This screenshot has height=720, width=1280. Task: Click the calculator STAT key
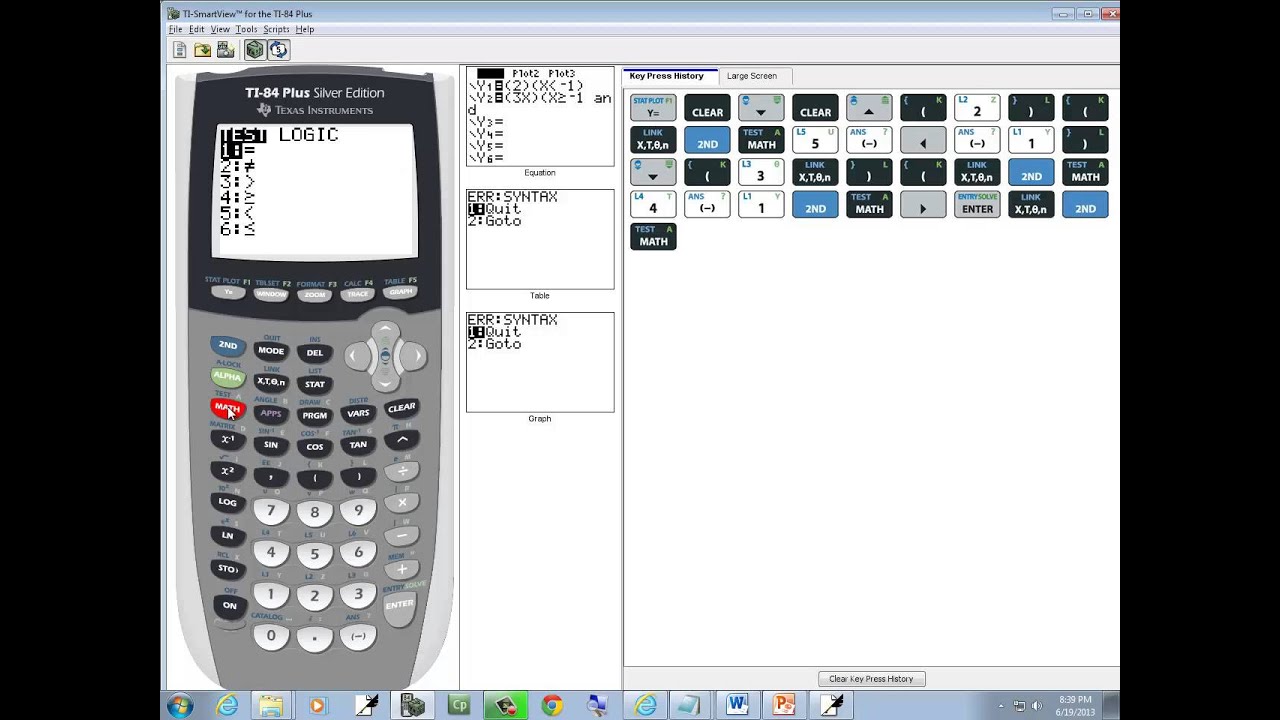[x=315, y=384]
